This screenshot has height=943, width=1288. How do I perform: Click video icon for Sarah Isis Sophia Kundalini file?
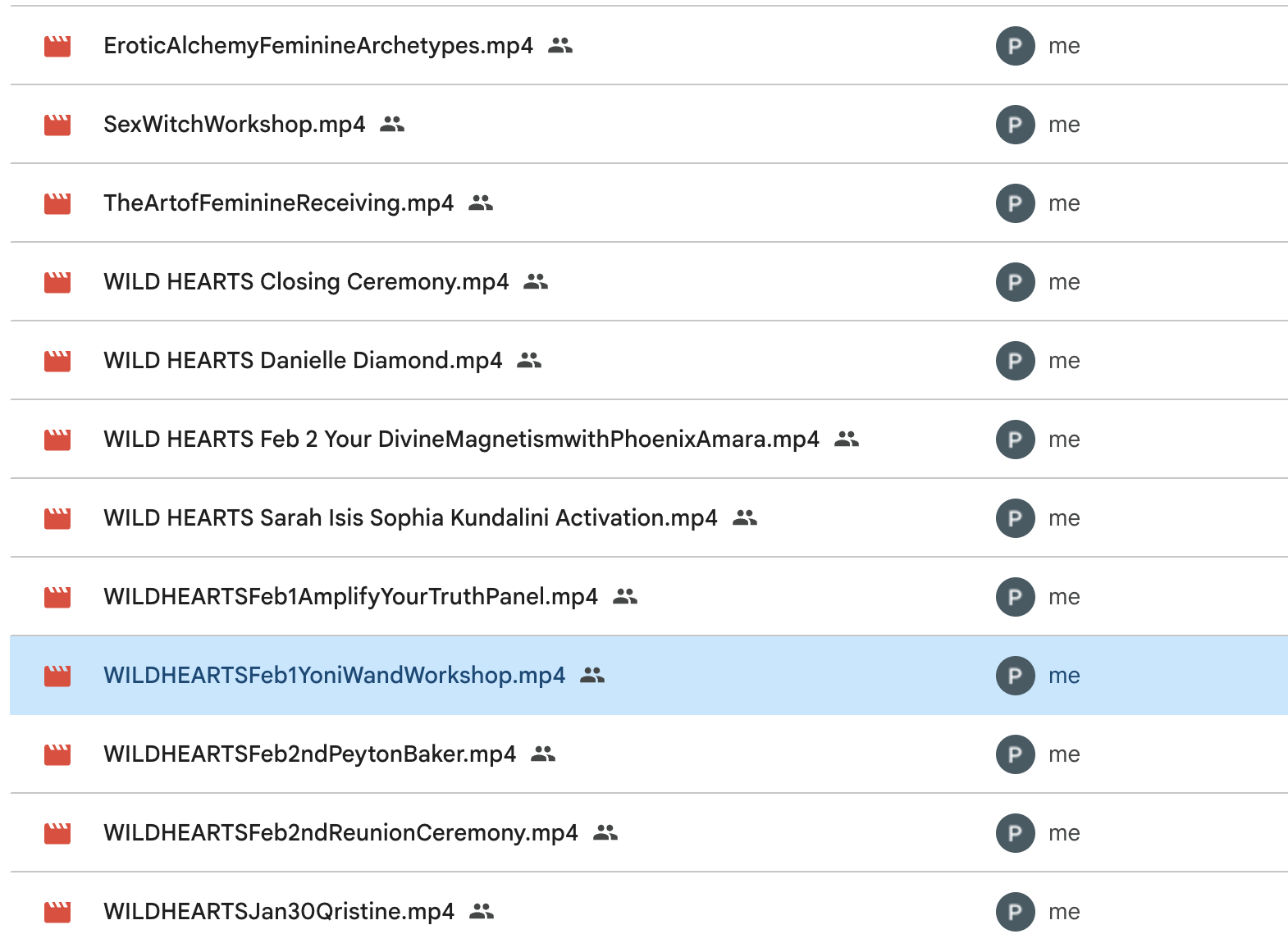[x=57, y=518]
